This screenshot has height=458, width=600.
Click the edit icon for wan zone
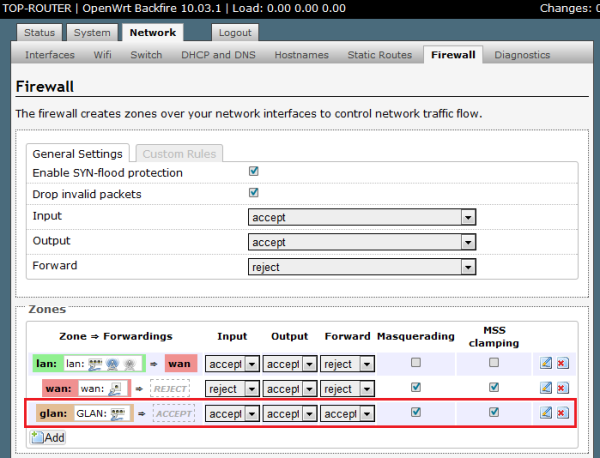(x=545, y=388)
